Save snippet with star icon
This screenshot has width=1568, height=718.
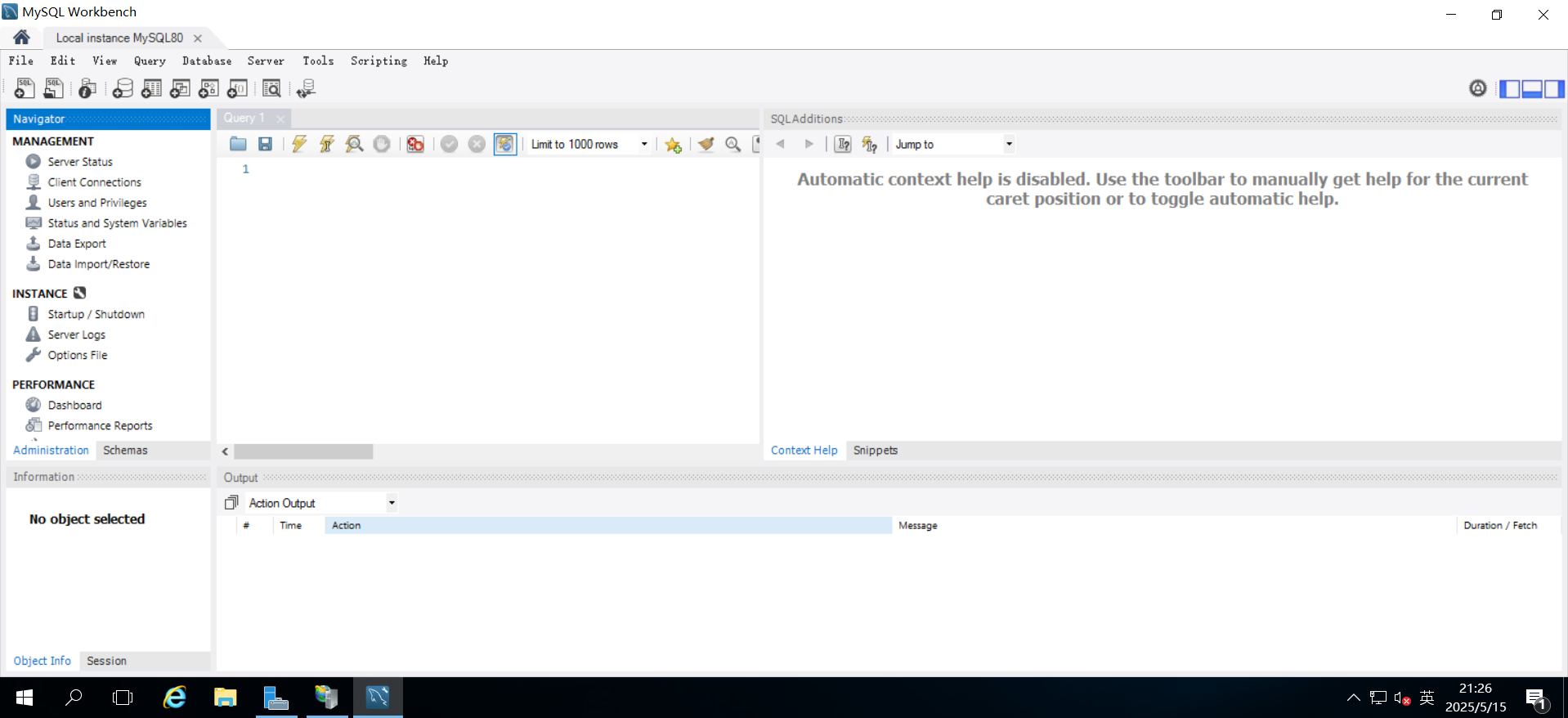tap(673, 145)
